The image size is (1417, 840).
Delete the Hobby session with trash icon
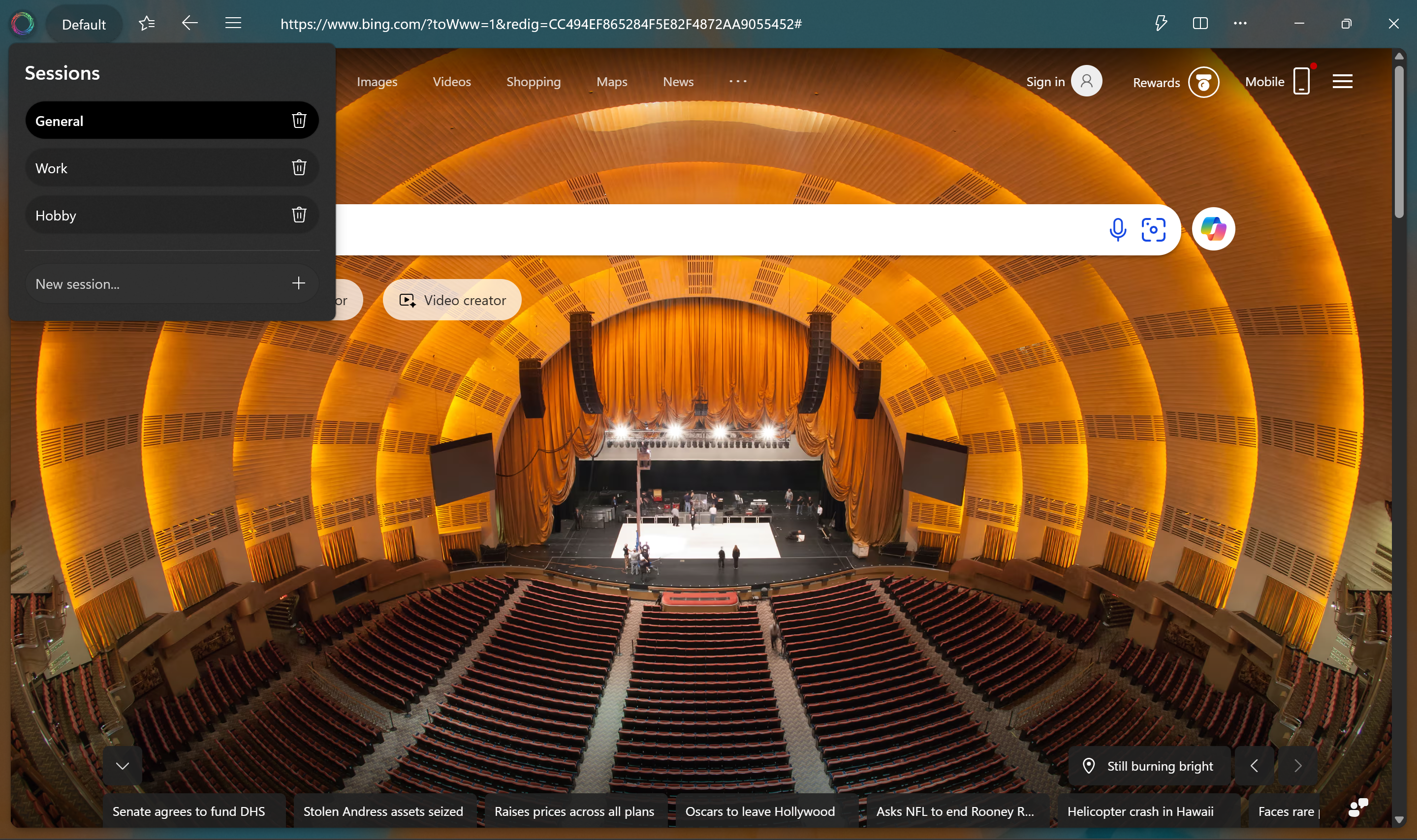point(299,215)
